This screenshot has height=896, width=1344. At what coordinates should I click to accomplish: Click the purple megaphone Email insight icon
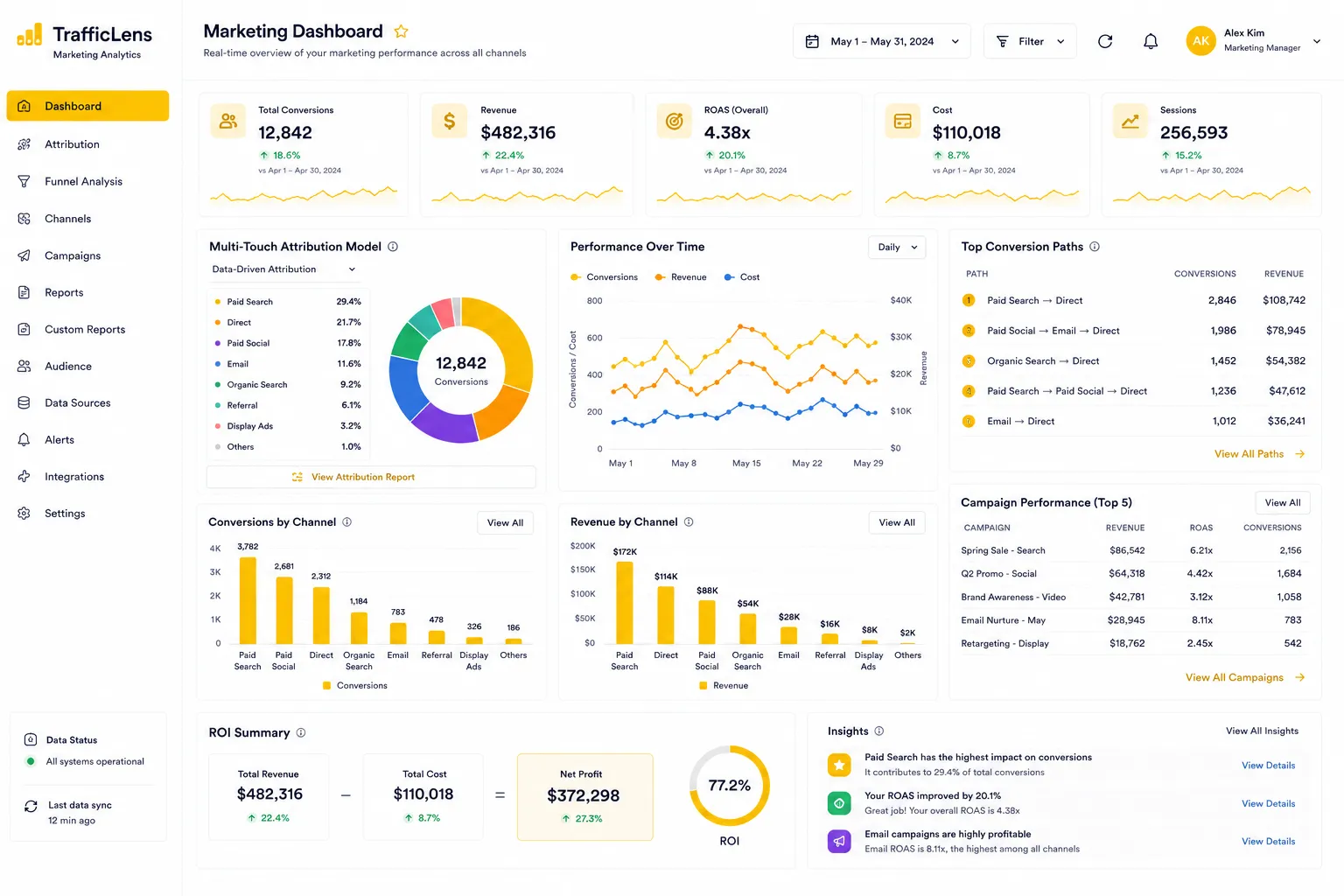coord(839,842)
